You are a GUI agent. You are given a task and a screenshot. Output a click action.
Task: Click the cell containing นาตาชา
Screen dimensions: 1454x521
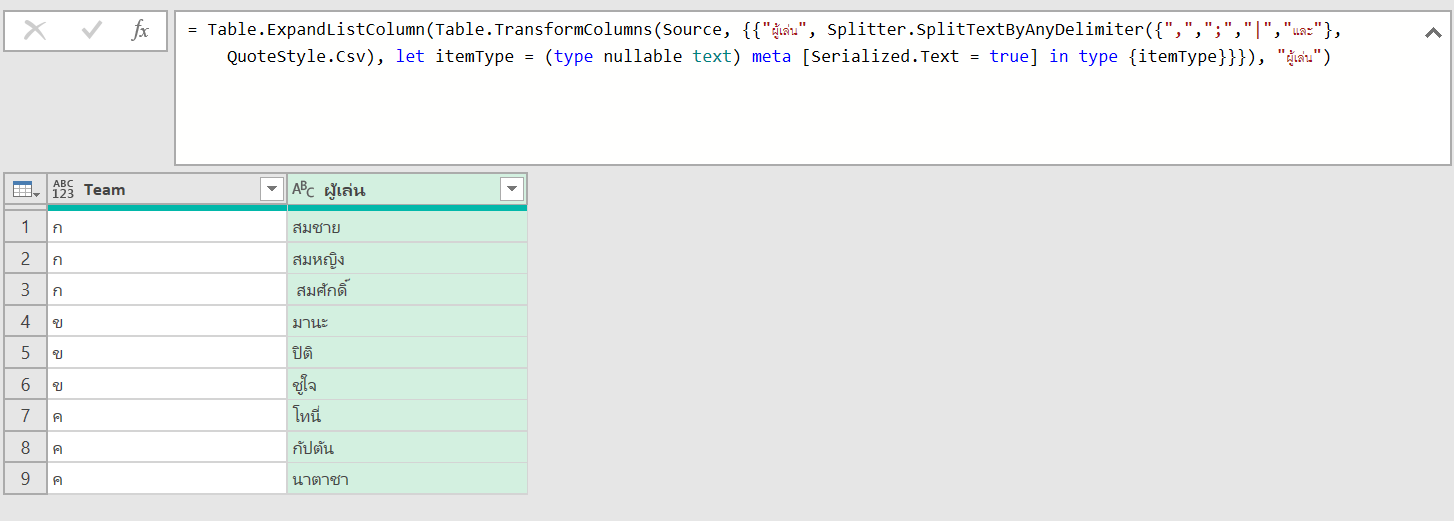(407, 479)
